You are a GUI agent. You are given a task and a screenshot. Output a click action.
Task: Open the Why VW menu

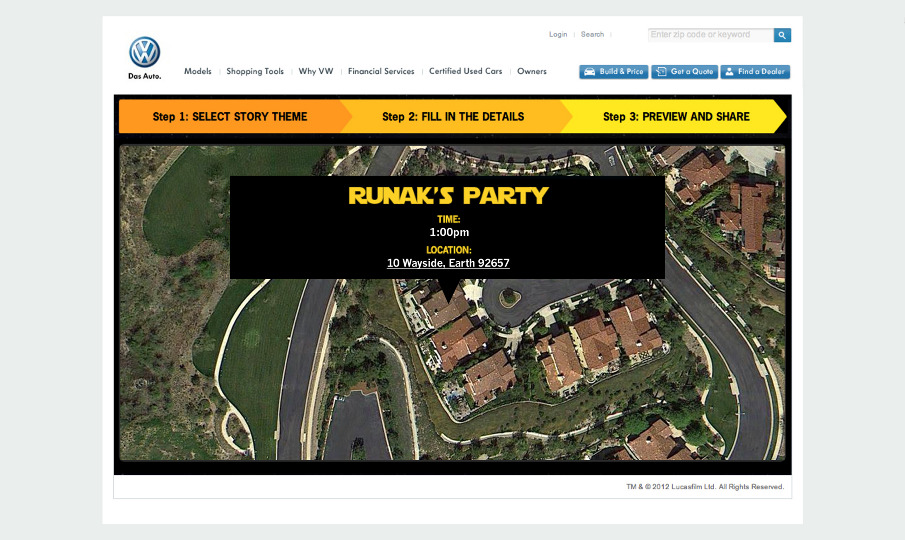coord(316,72)
